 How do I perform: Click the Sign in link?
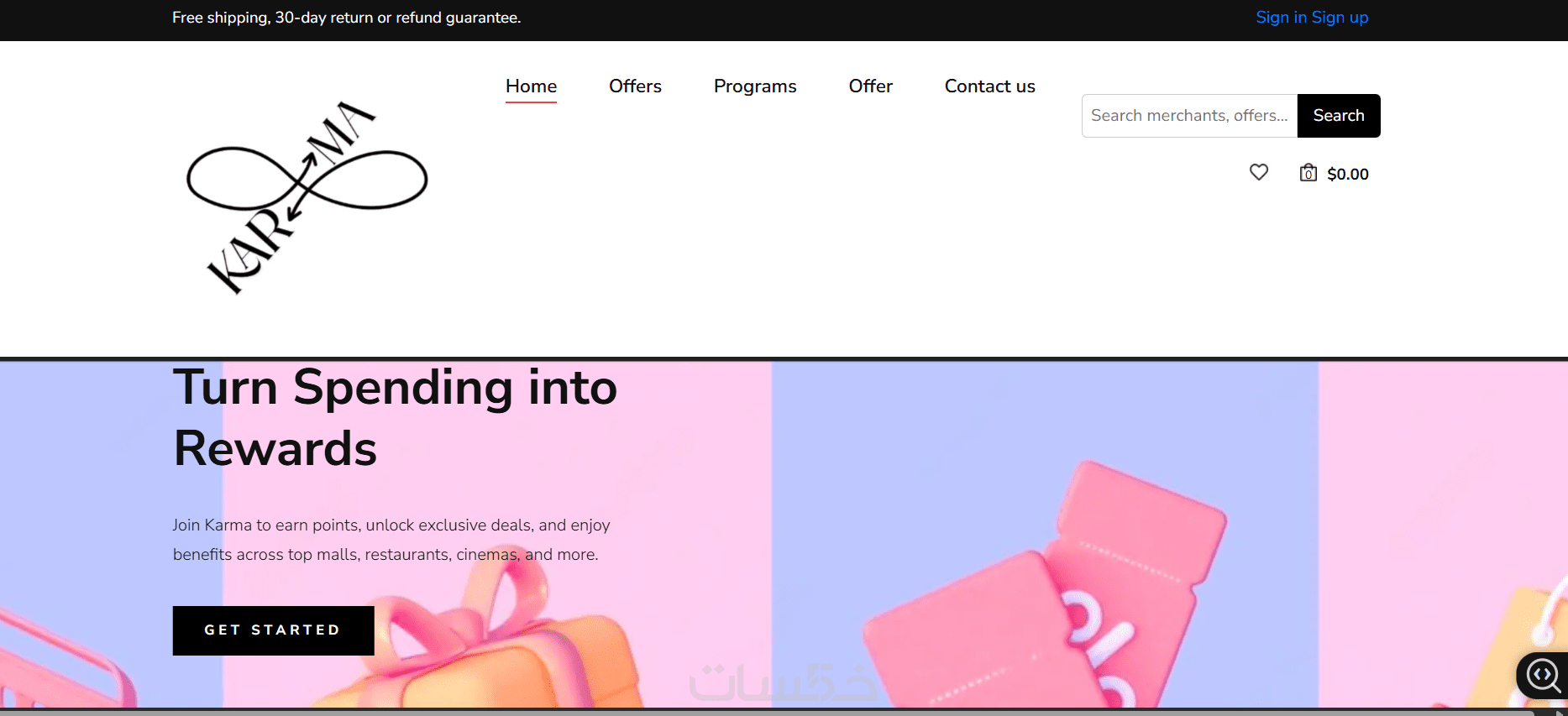(x=1281, y=18)
